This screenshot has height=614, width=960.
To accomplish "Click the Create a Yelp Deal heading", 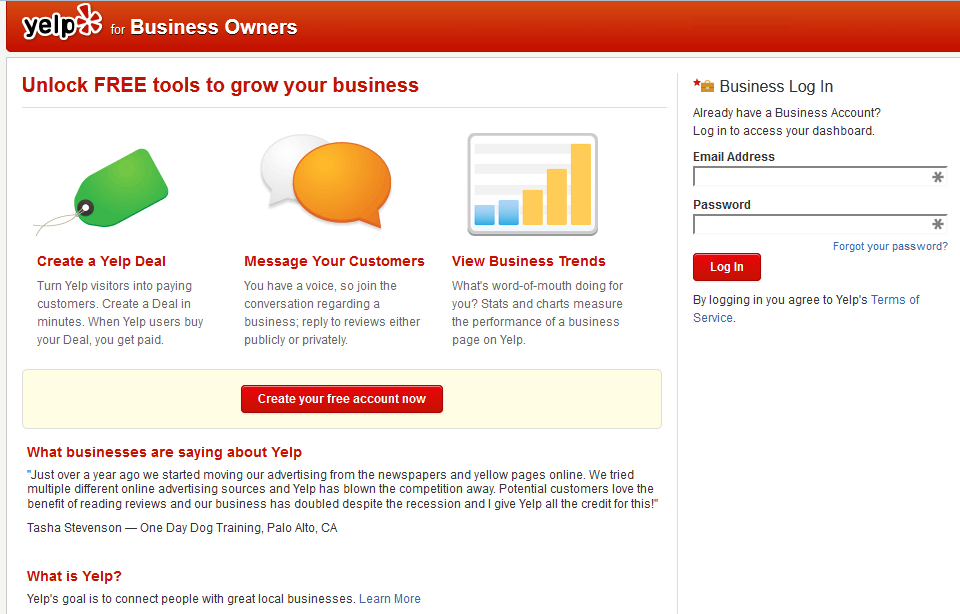I will point(101,261).
